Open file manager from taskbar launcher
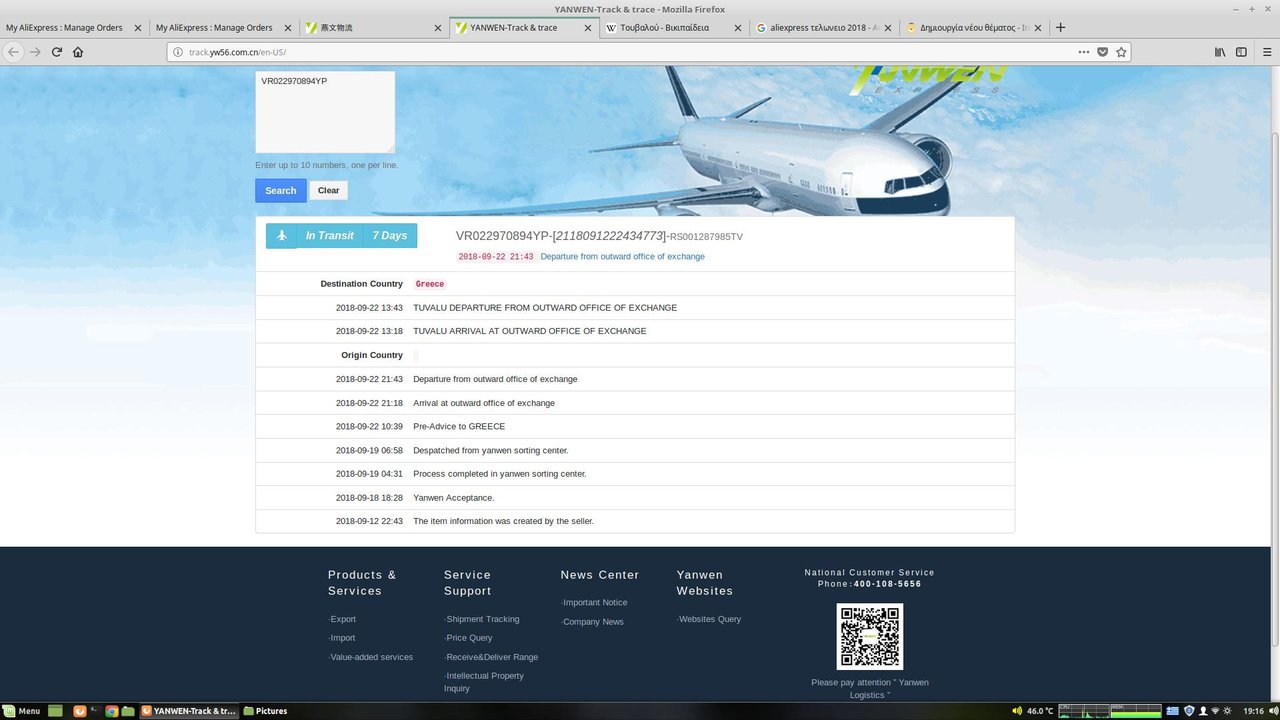This screenshot has height=720, width=1280. coord(128,711)
